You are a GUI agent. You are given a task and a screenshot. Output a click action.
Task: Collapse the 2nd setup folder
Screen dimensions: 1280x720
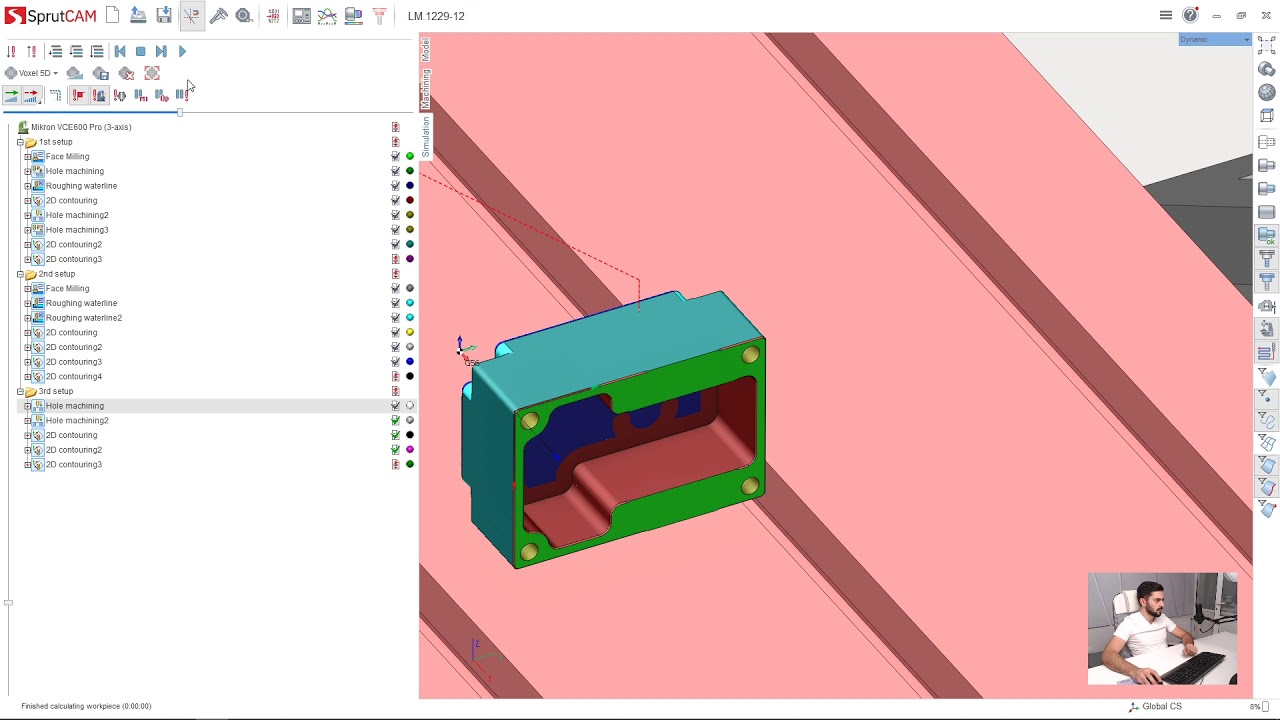click(x=20, y=274)
